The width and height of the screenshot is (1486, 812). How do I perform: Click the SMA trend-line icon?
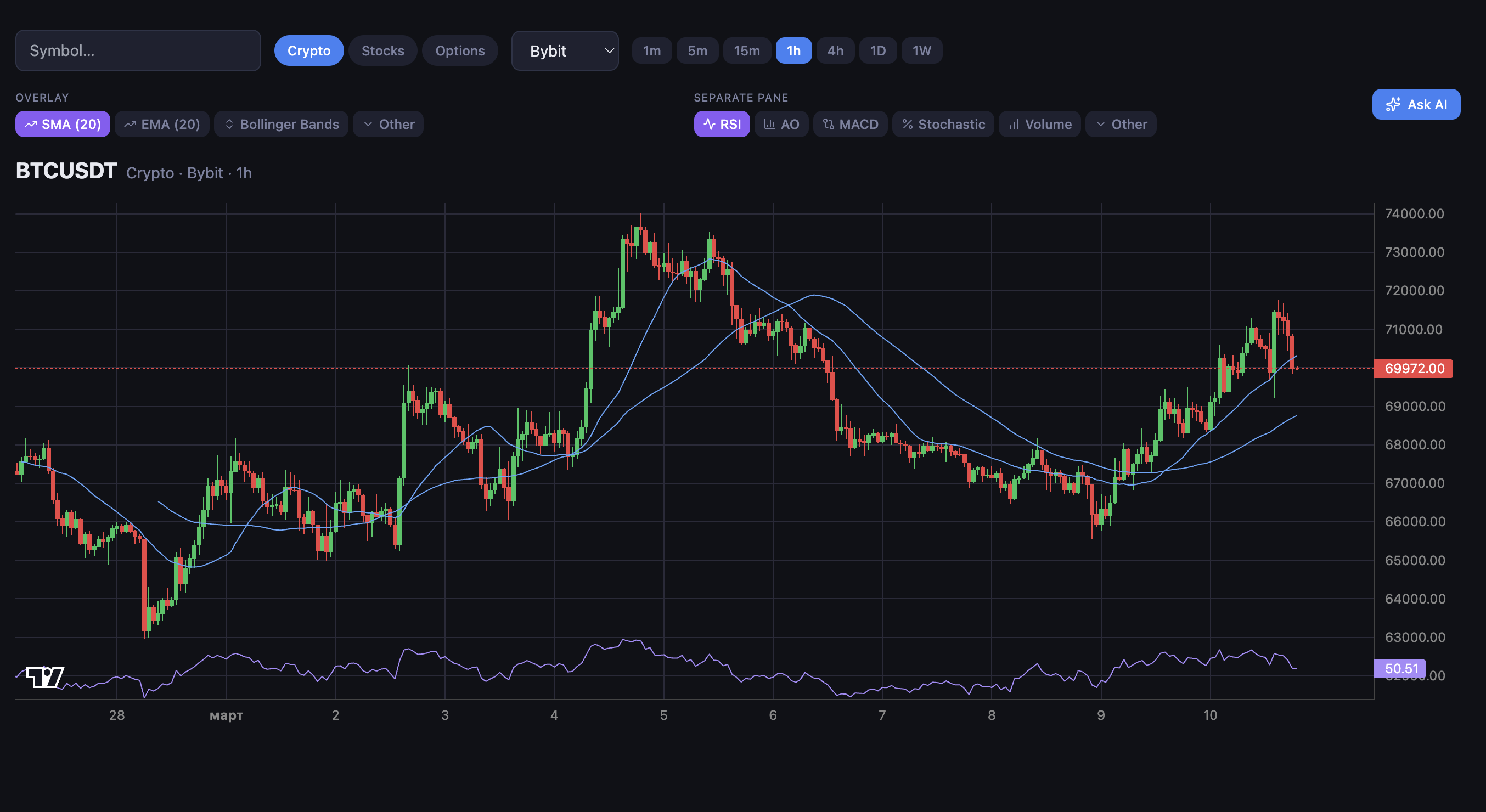click(x=31, y=125)
